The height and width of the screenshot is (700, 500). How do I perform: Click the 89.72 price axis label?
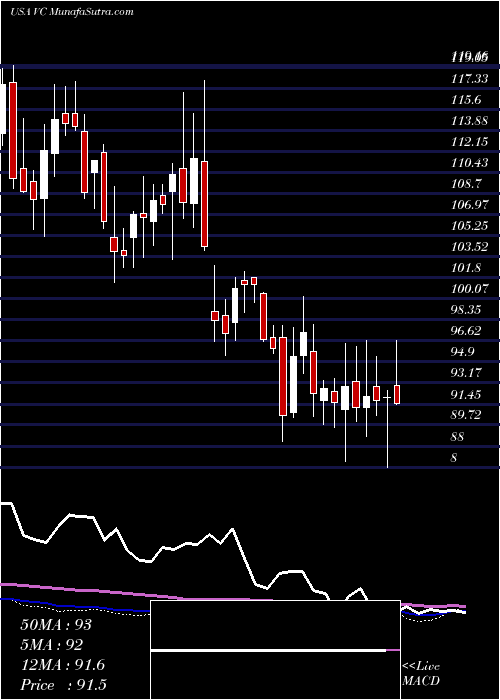point(466,415)
